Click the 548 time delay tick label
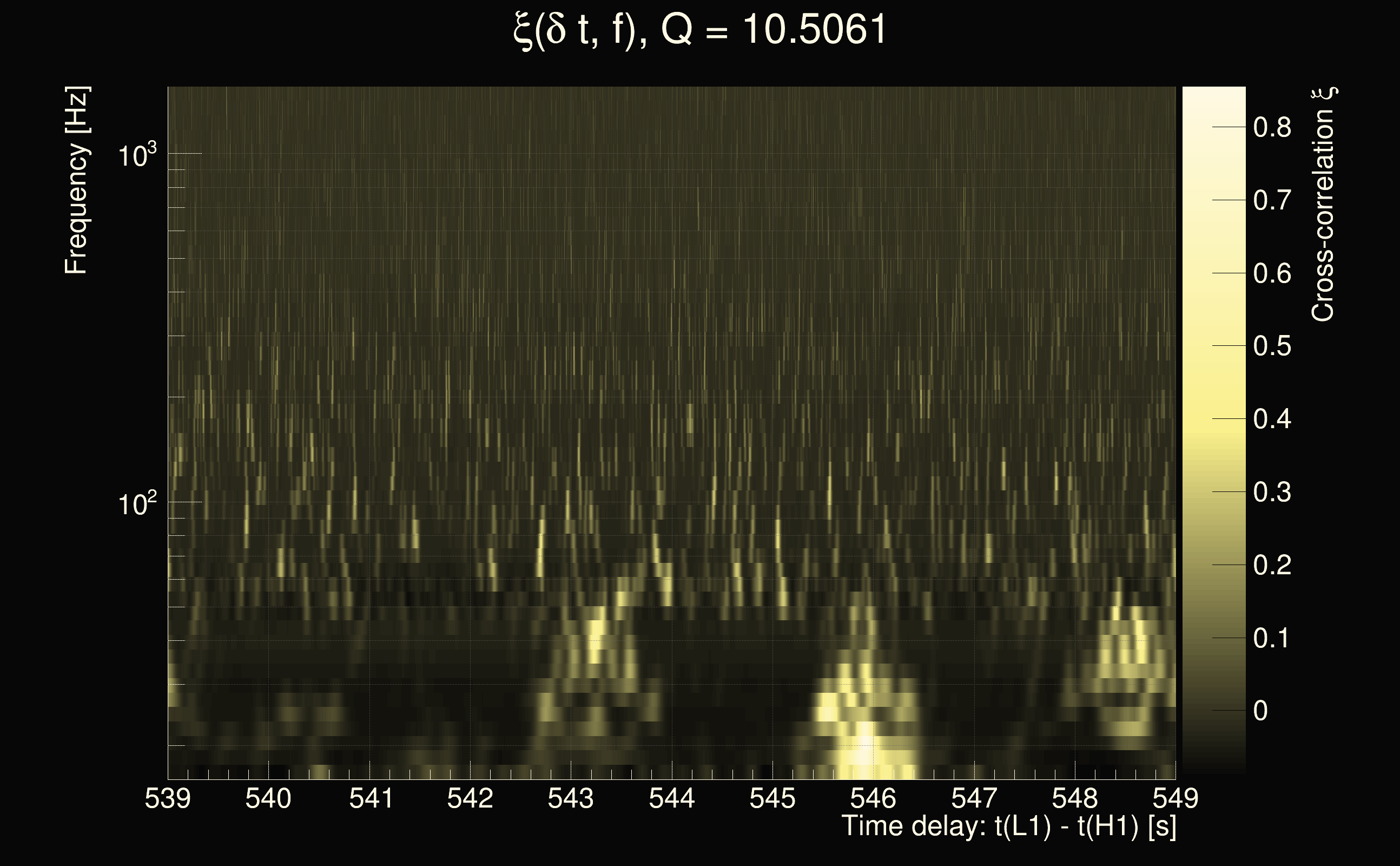This screenshot has height=866, width=1400. pos(1074,798)
